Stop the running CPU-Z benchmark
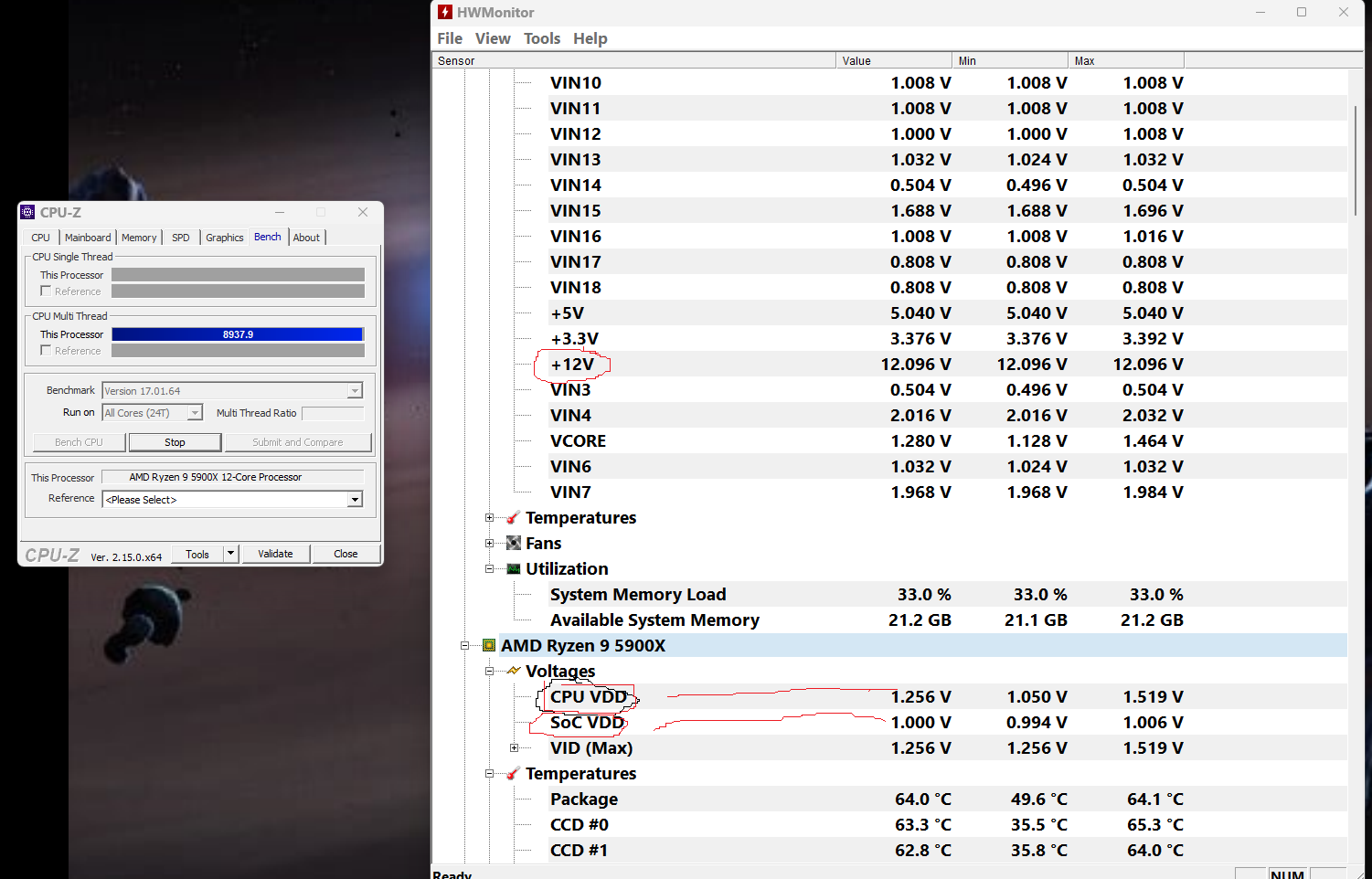The width and height of the screenshot is (1372, 879). coord(175,442)
